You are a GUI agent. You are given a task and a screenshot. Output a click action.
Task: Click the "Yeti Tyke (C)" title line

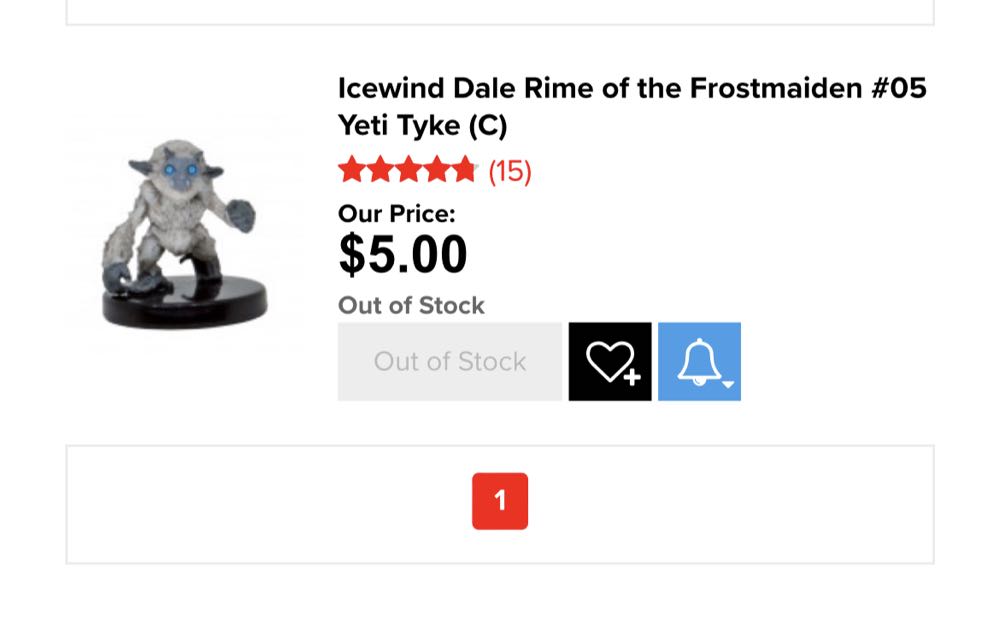(x=422, y=127)
